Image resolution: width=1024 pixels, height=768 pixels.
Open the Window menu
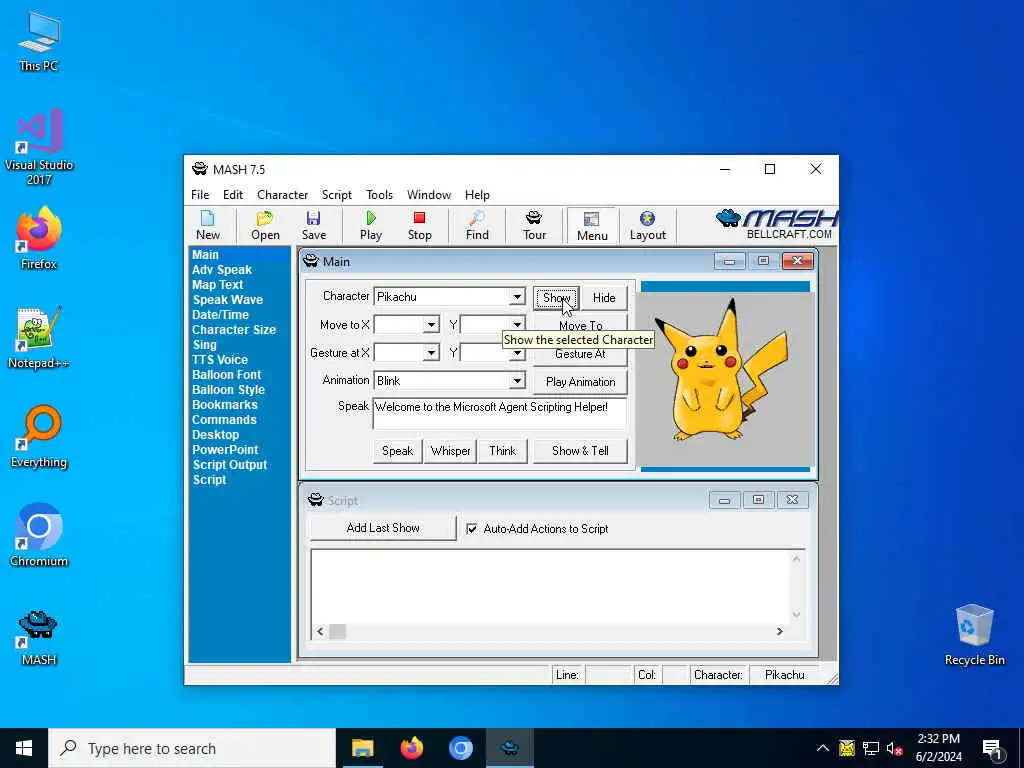[x=428, y=195]
